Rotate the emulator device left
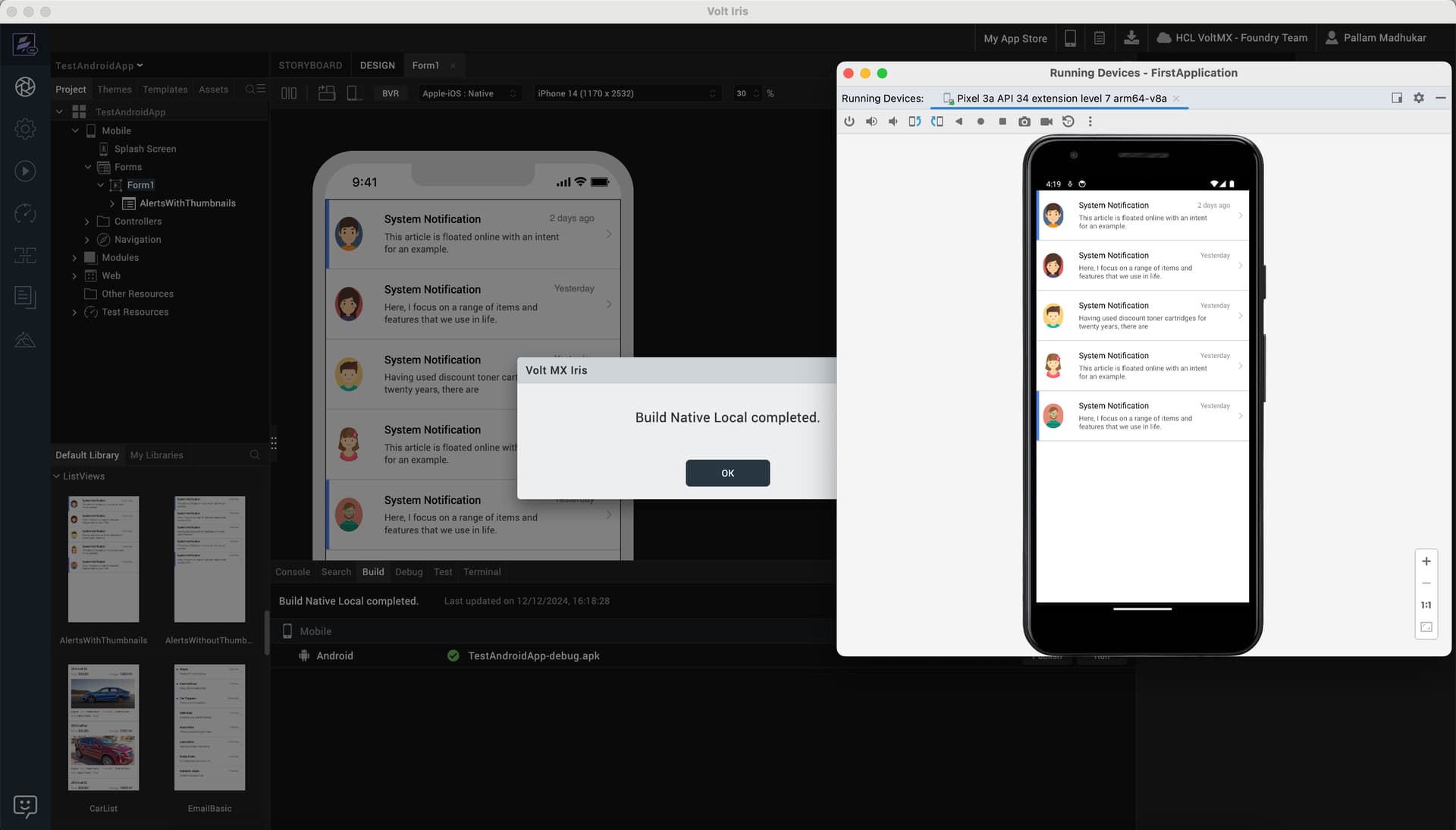The image size is (1456, 830). click(915, 121)
